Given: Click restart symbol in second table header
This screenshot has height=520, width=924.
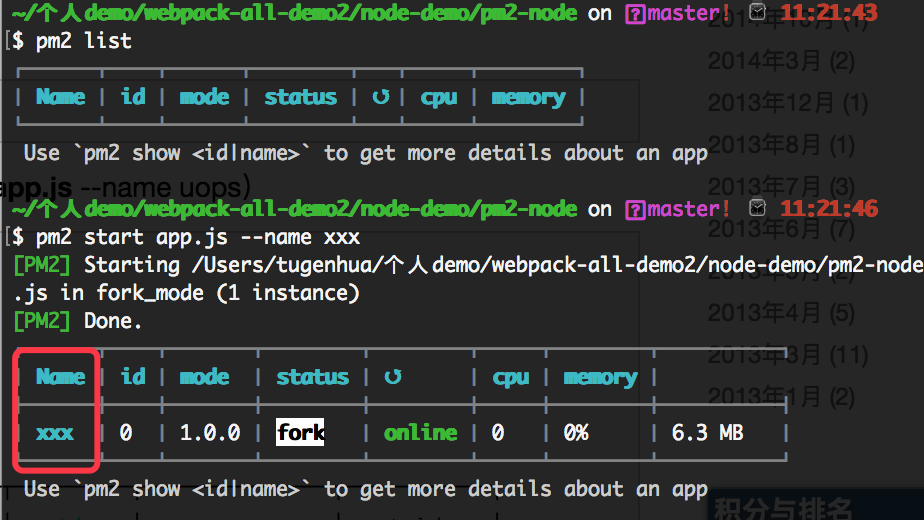Looking at the screenshot, I should coord(392,377).
